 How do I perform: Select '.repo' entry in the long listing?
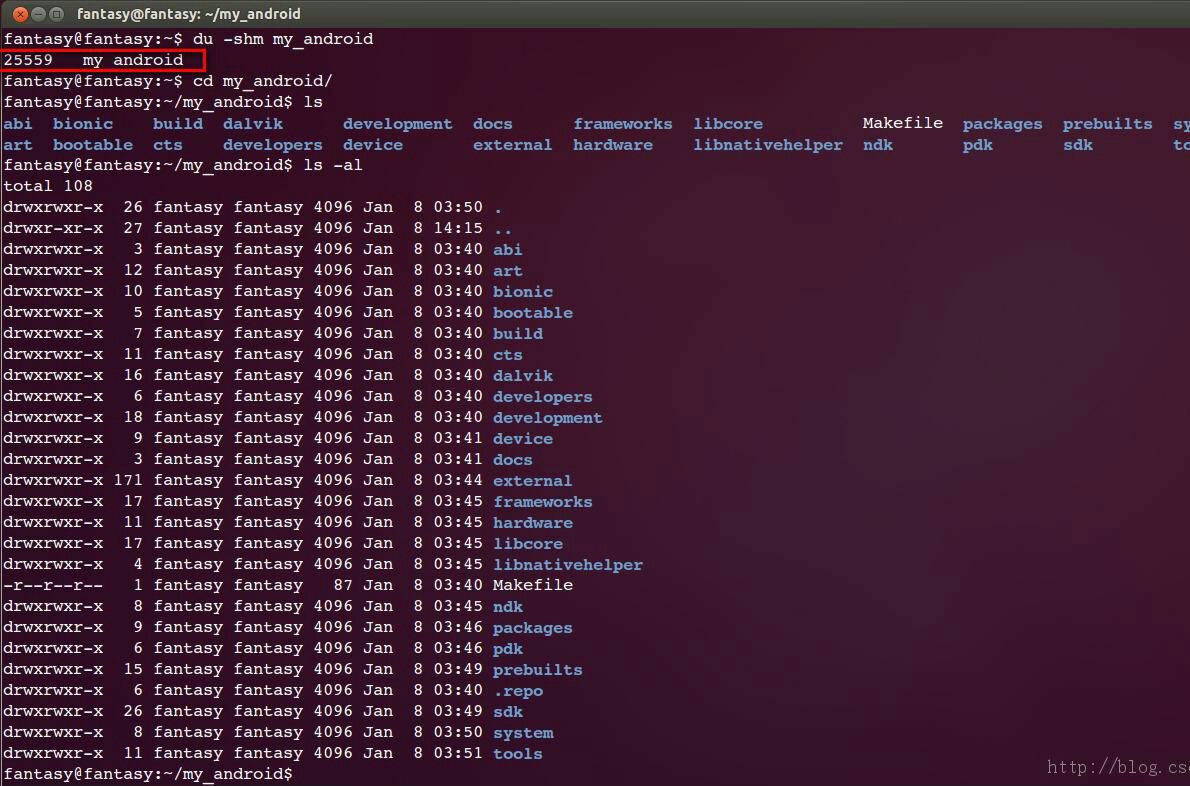[x=517, y=691]
